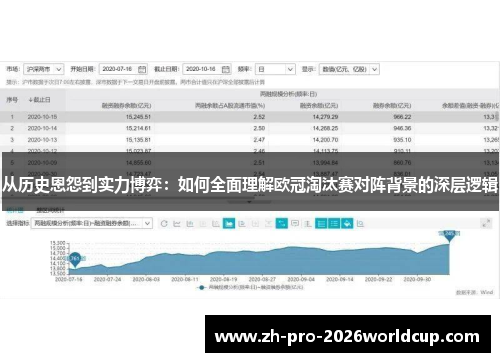Click the start date field 2020-07-16
500x362 pixels.
(123, 69)
